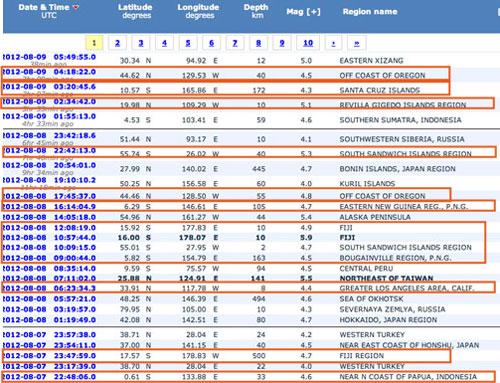Open event 2012-08-08 06:23:34.3 link
Image resolution: width=500 pixels, height=383 pixels.
[49, 288]
